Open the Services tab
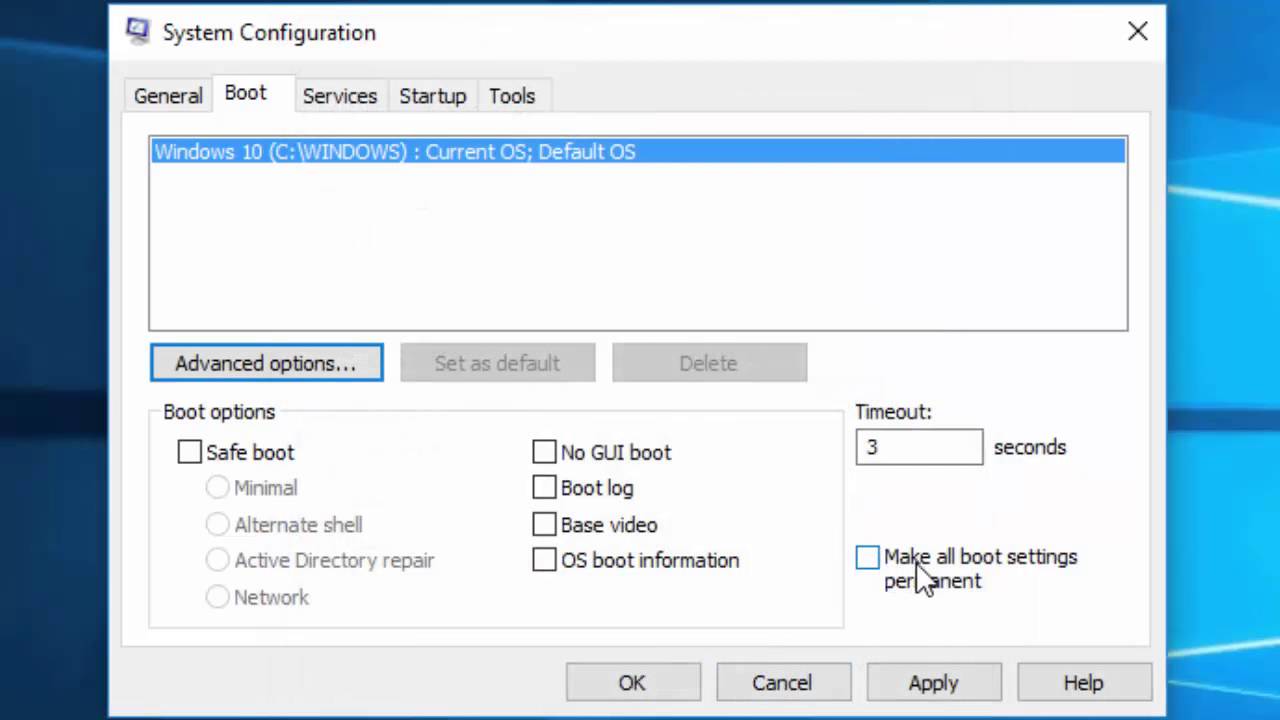The width and height of the screenshot is (1280, 720). (340, 96)
